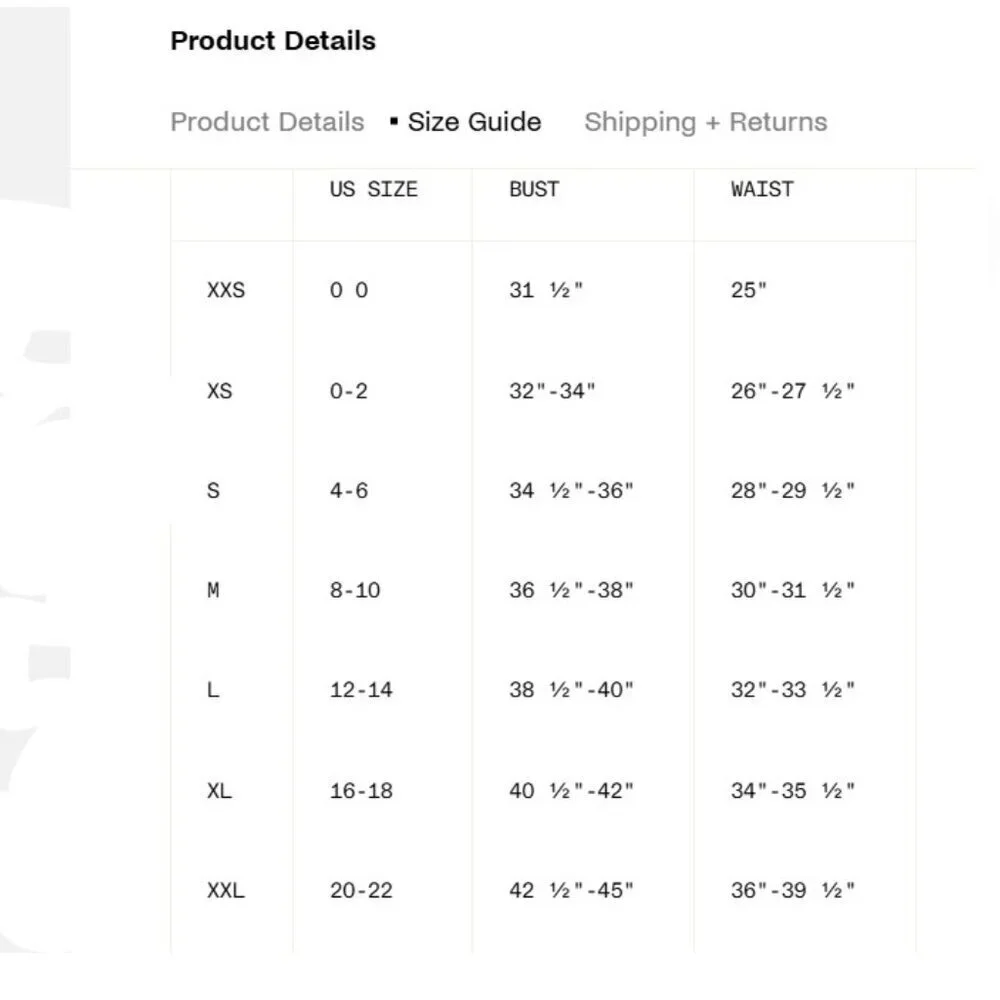Click the 38 ½"-40" bust cell

coord(571,690)
